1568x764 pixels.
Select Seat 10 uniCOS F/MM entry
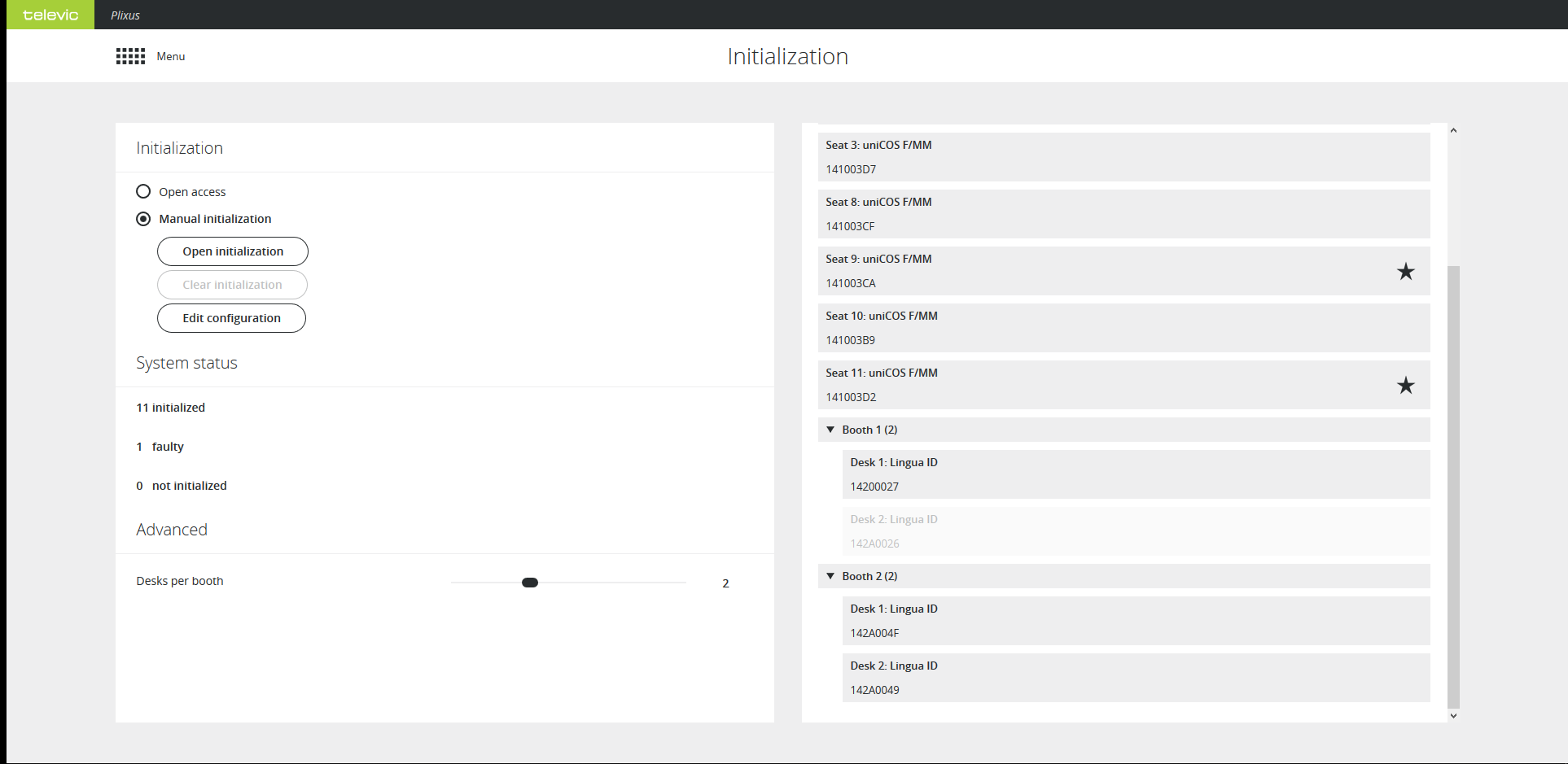pyautogui.click(x=1123, y=328)
